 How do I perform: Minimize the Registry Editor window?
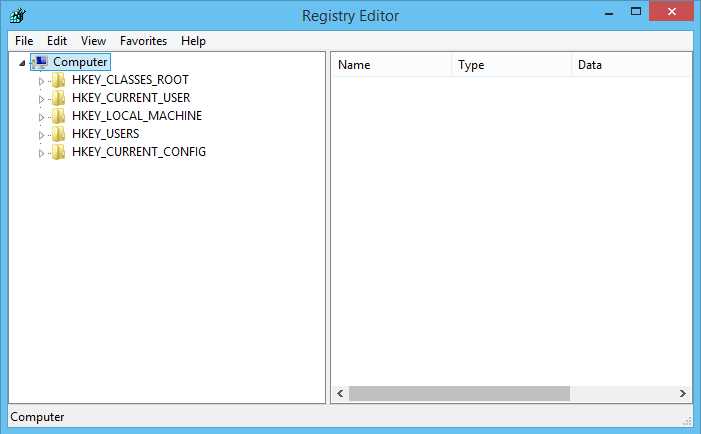pyautogui.click(x=608, y=12)
